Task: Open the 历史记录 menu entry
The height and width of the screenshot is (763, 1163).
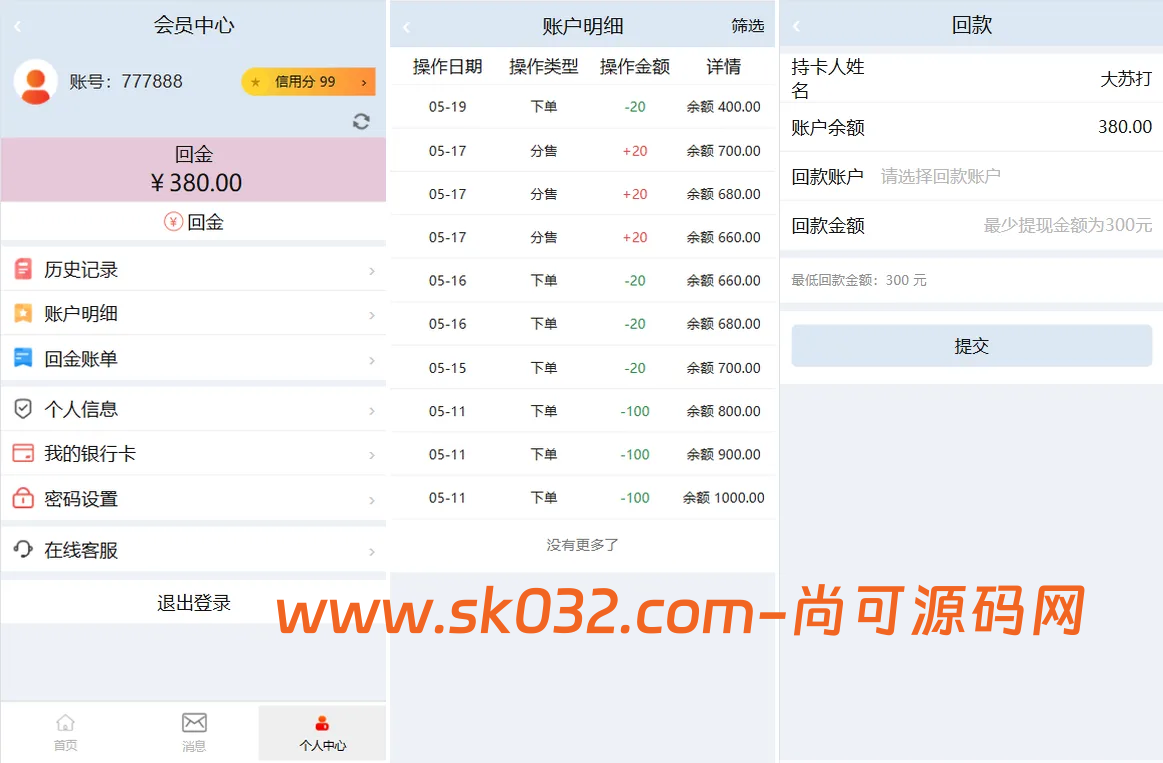Action: click(194, 270)
